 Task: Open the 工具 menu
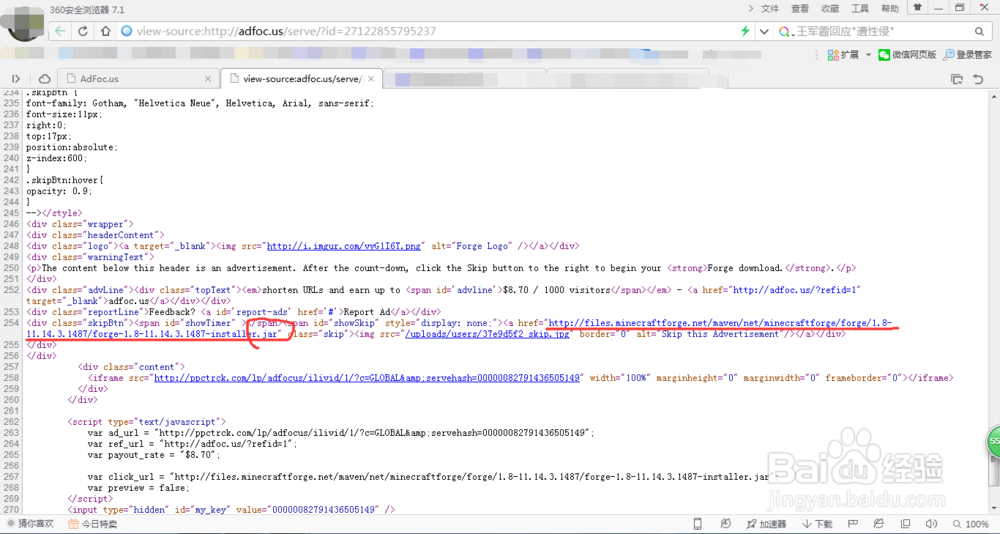[x=860, y=8]
